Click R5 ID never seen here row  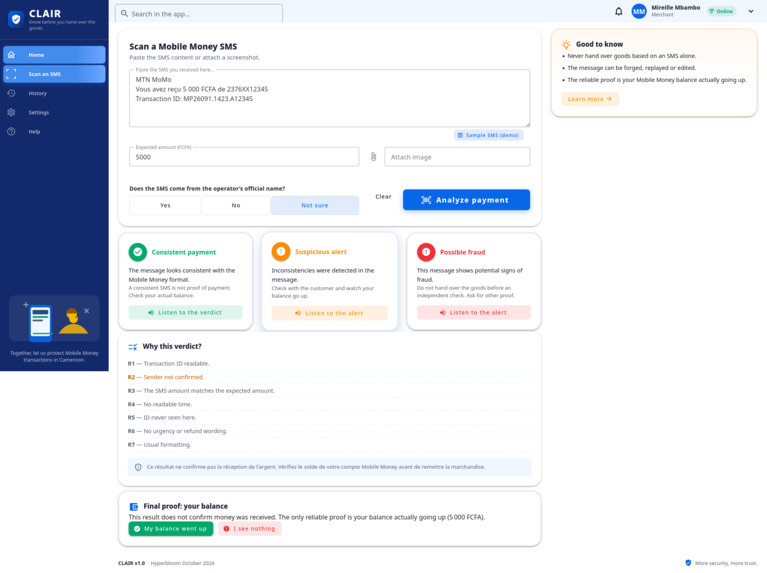pyautogui.click(x=329, y=417)
